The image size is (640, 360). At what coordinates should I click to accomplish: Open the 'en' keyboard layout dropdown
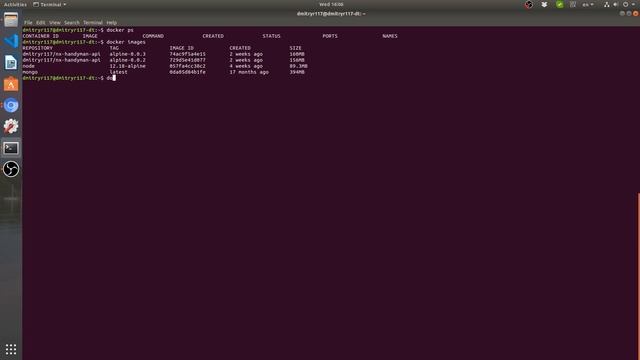coord(588,4)
